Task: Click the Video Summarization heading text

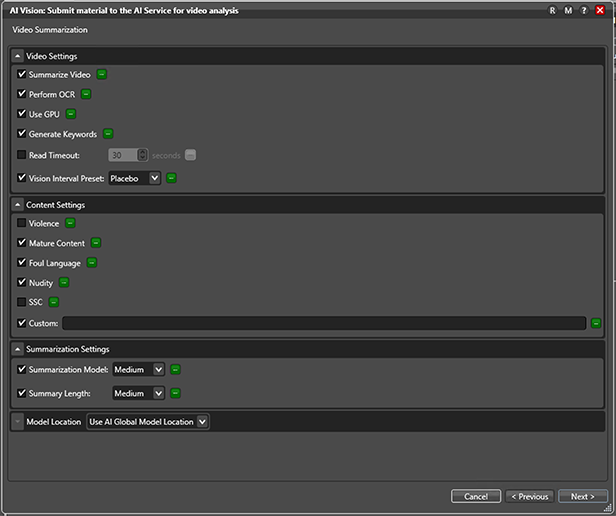Action: (x=50, y=30)
